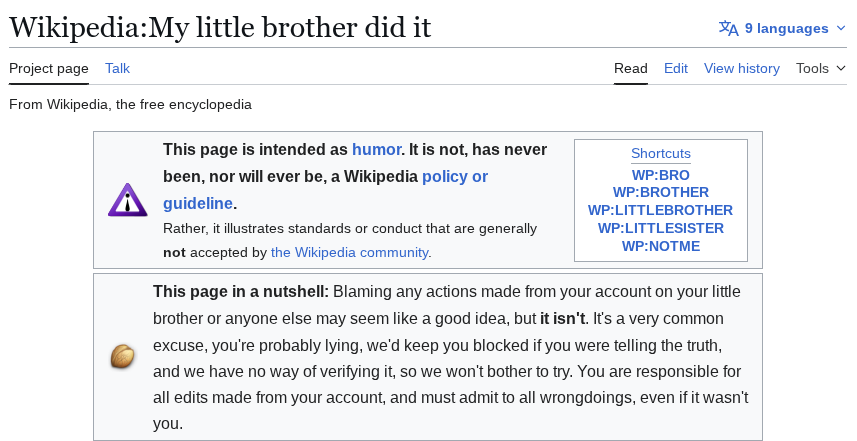Click the WP:BRO shortcut
The width and height of the screenshot is (857, 441).
[x=661, y=175]
